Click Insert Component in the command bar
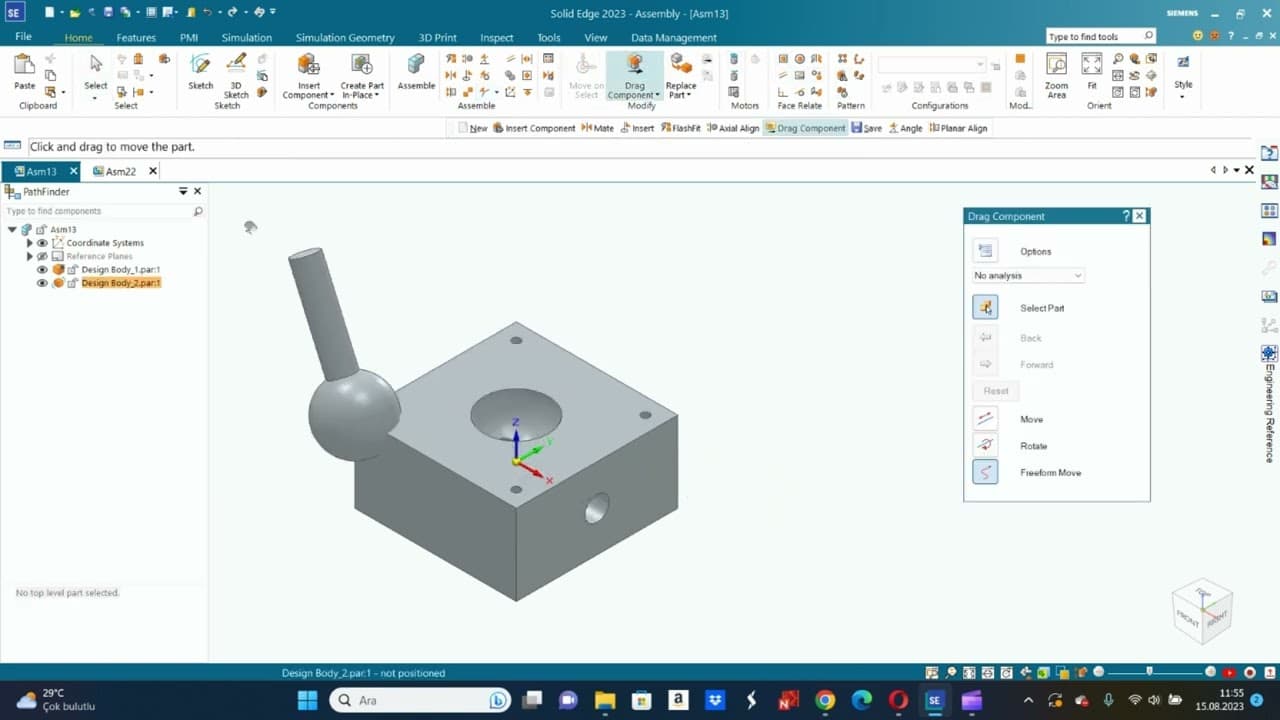Viewport: 1280px width, 720px height. (x=534, y=128)
